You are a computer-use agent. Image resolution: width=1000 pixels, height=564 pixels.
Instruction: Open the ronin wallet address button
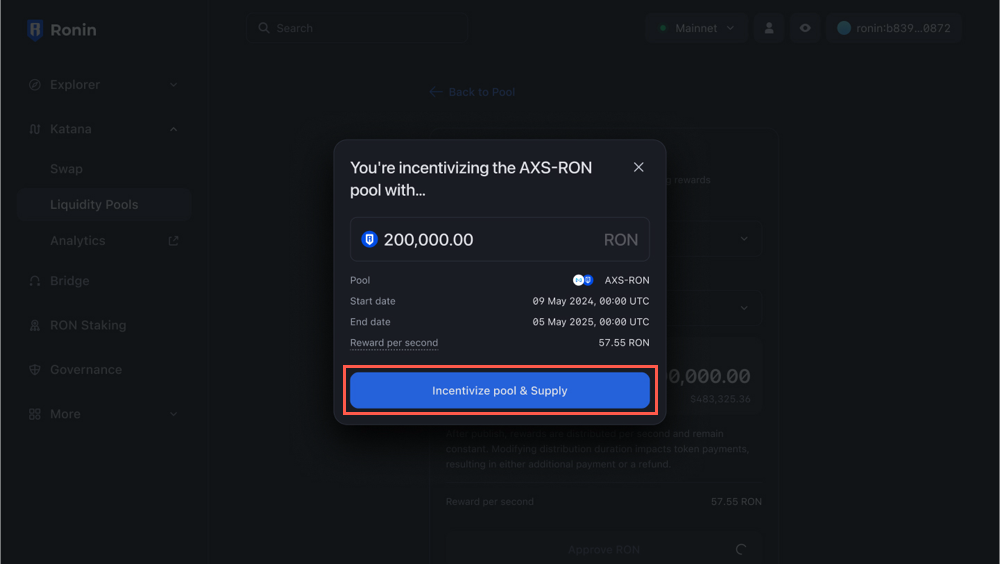(x=893, y=28)
